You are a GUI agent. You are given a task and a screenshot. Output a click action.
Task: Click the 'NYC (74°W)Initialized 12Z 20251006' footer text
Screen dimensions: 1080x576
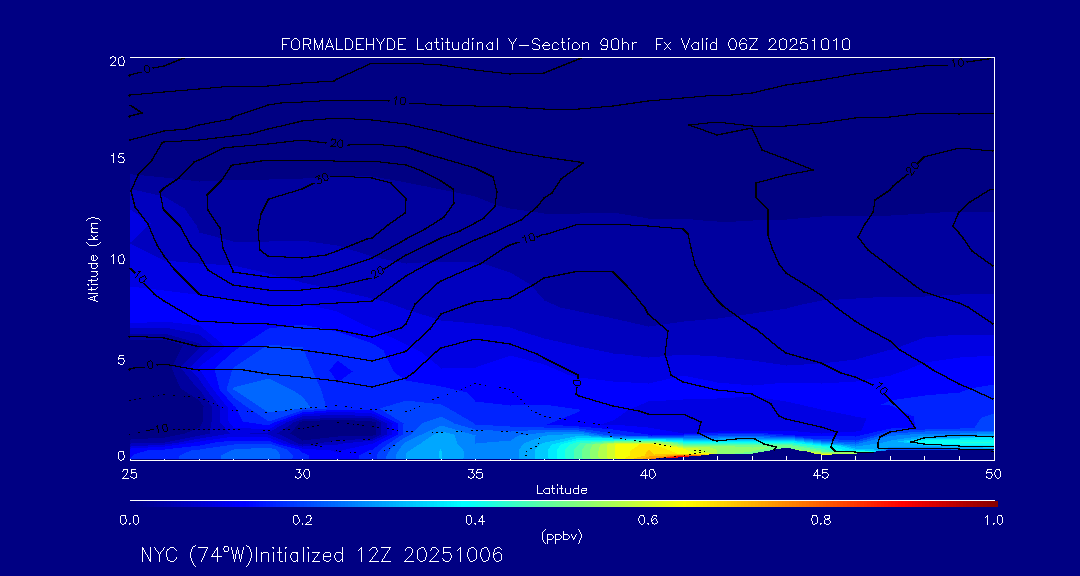pos(322,555)
